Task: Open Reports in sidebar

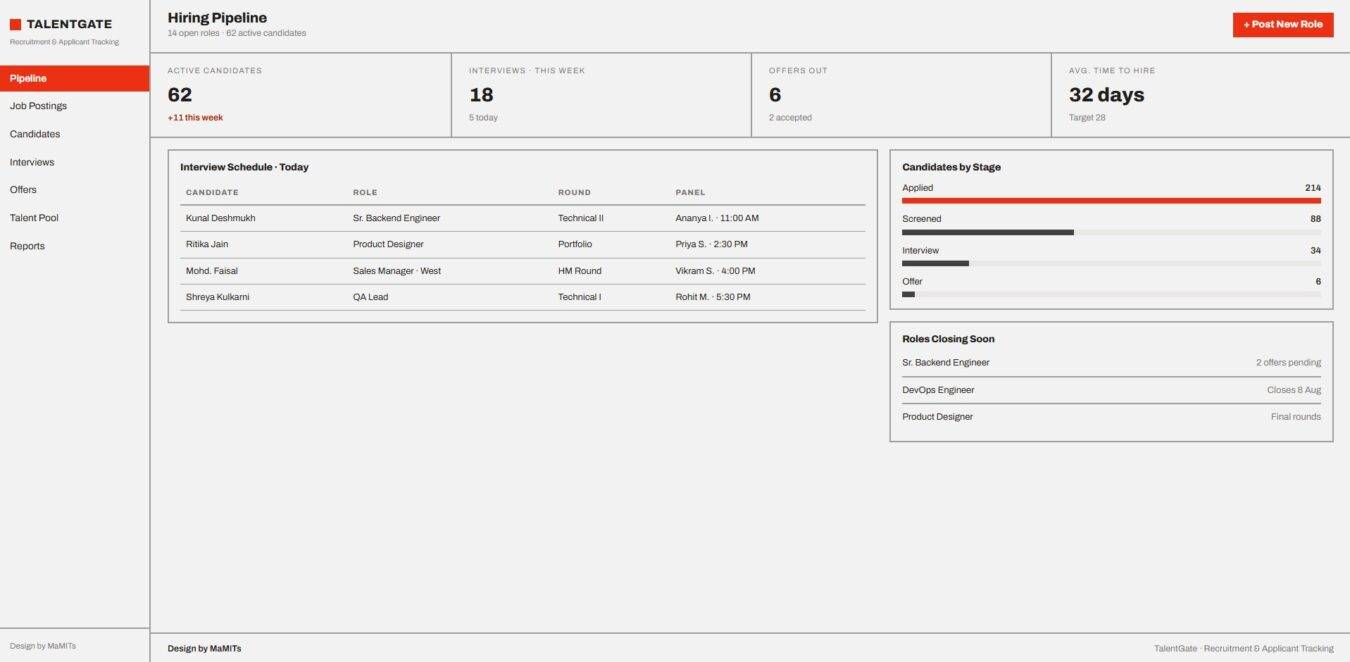Action: coord(75,246)
